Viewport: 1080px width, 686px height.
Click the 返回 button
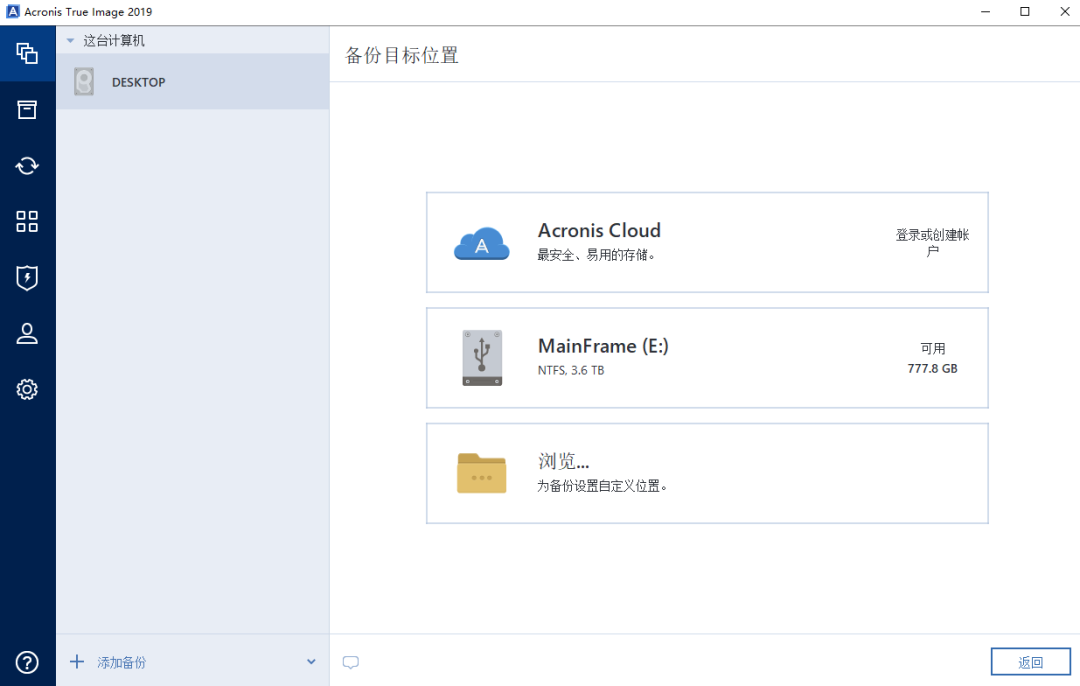[1030, 662]
